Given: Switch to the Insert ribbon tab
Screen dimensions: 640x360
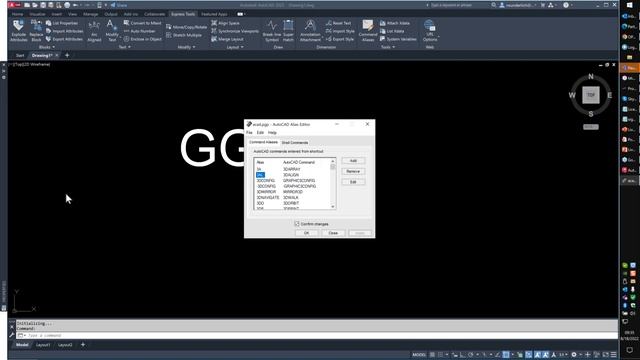Looking at the screenshot, I should click(56, 14).
